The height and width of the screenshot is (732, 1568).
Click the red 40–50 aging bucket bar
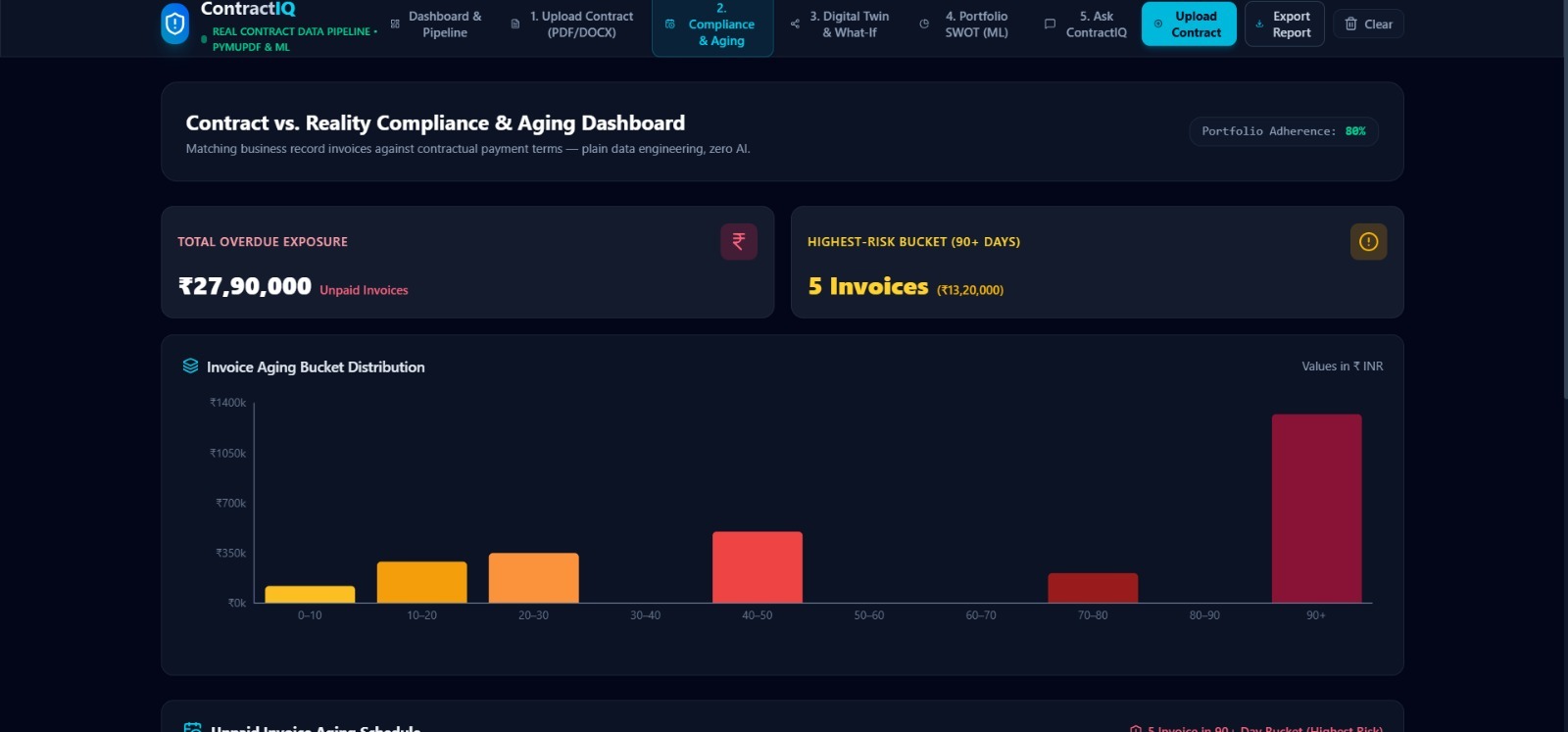[758, 567]
